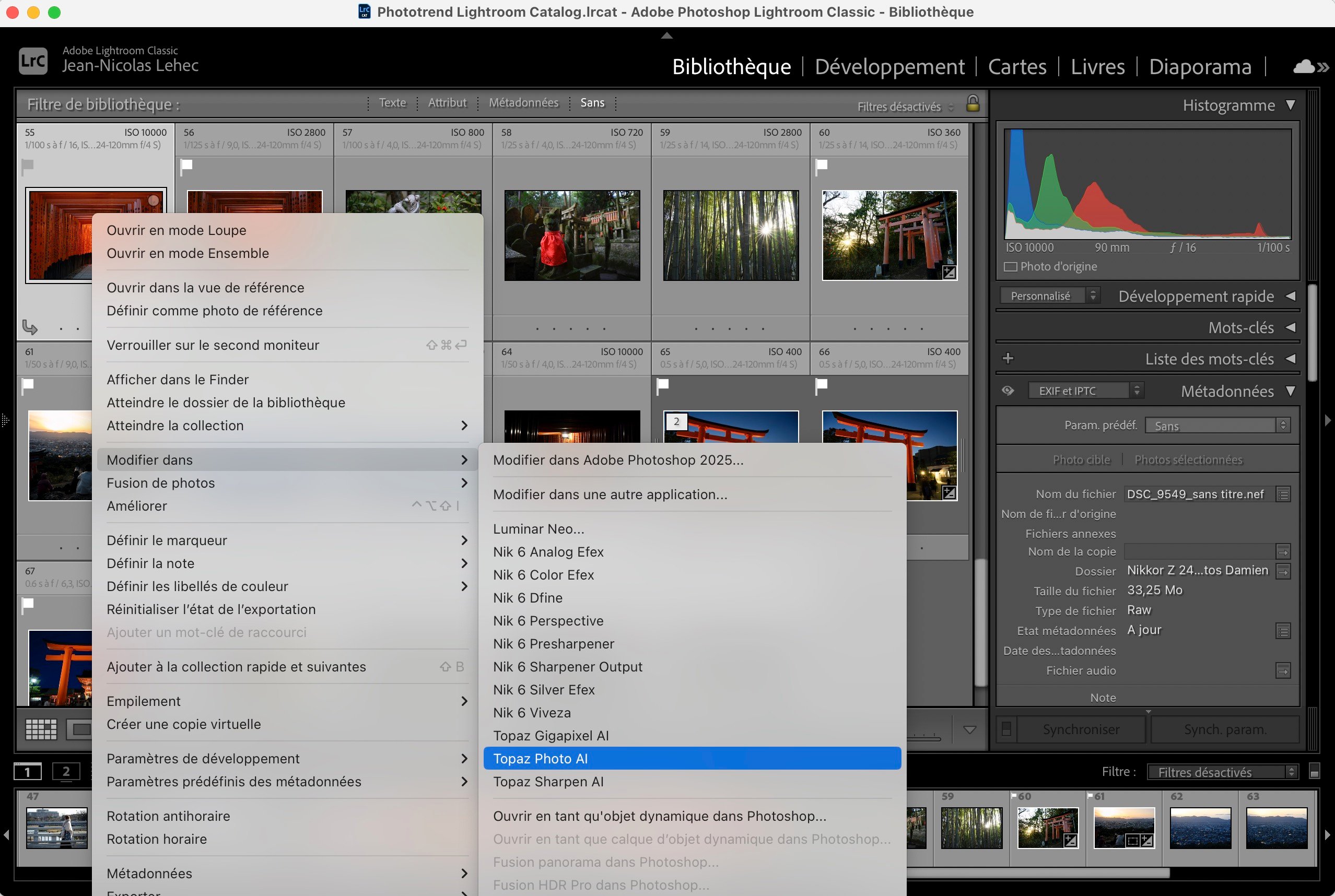Click the Nom du fichier input field
The image size is (1335, 896).
(1198, 494)
